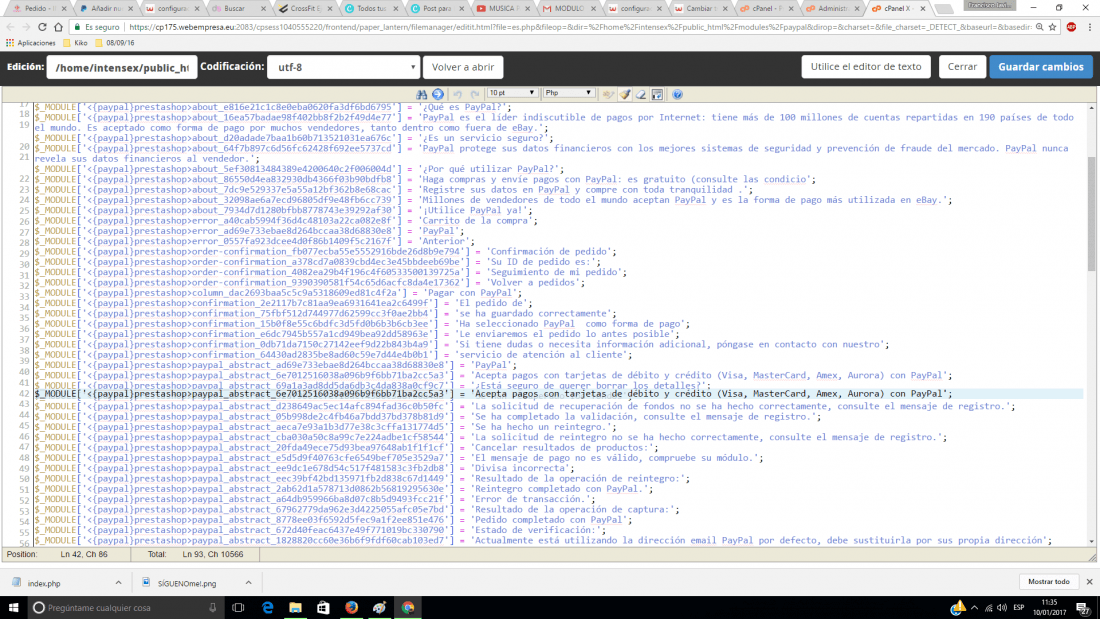Open the network tray icon
1100x619 pixels.
(x=988, y=608)
